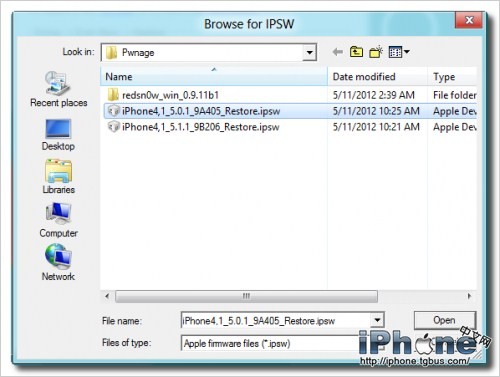Select iPhone4,1_5.1.1_9B206_Restore.ipsw file name

(x=201, y=127)
